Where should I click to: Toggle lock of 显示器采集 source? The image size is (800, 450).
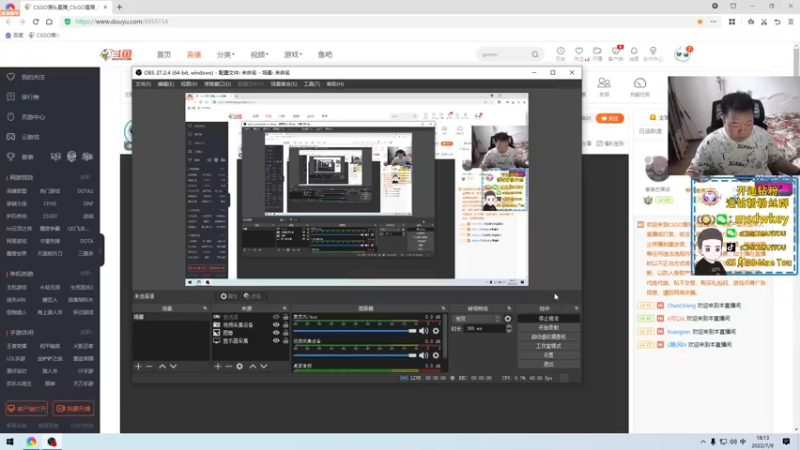pos(286,340)
